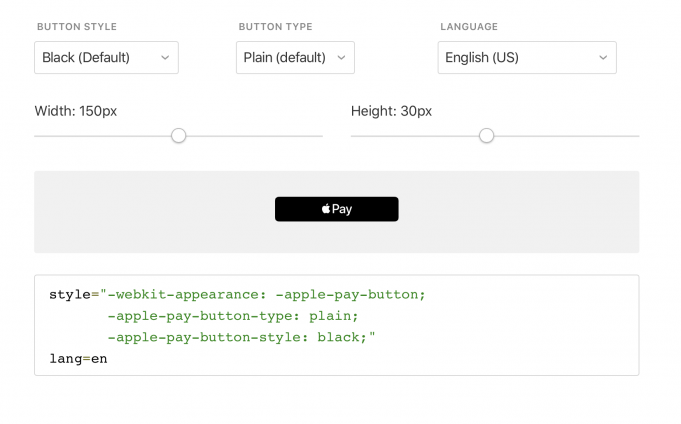Image resolution: width=681 pixels, height=424 pixels.
Task: Click the Width slider handle
Action: coord(178,135)
